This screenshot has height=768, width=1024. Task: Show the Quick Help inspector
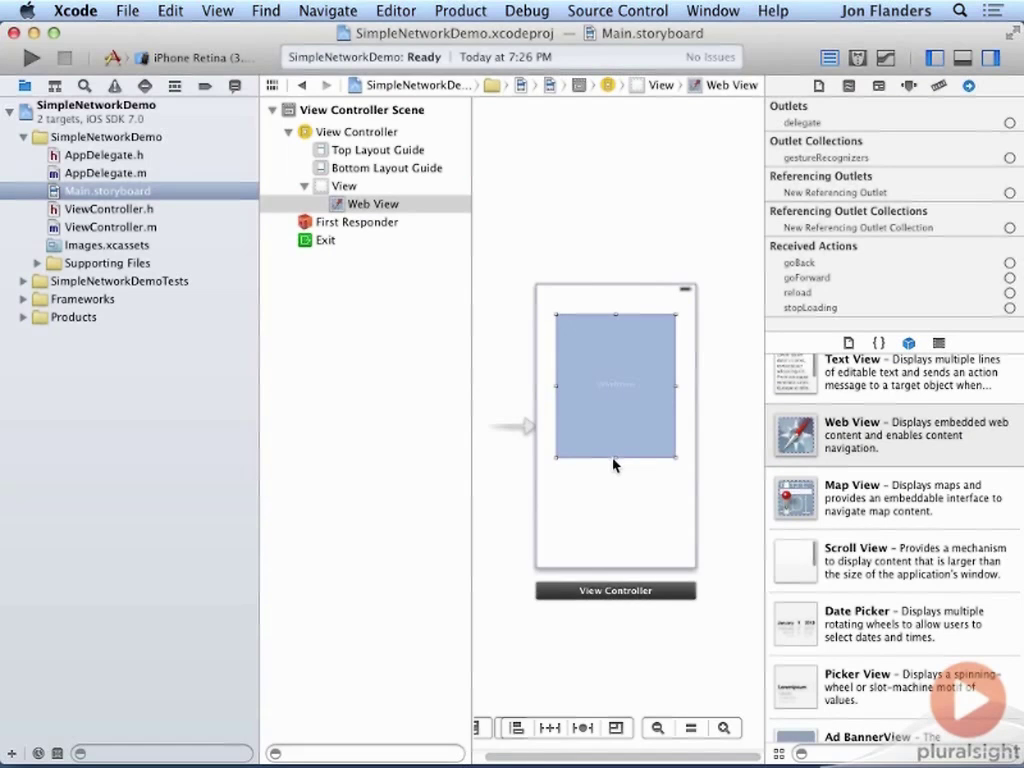(x=848, y=86)
